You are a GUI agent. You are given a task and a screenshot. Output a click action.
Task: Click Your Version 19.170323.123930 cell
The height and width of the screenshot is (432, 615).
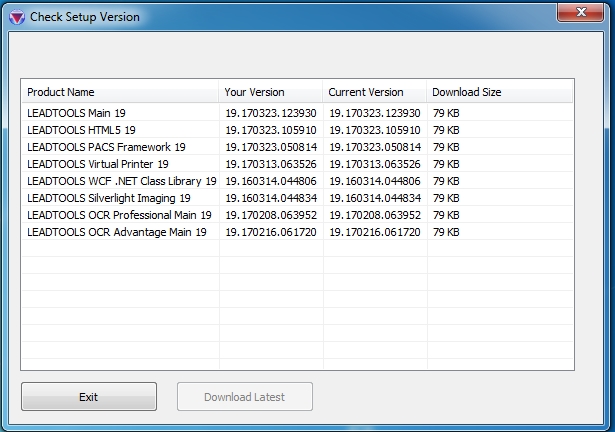coord(271,113)
